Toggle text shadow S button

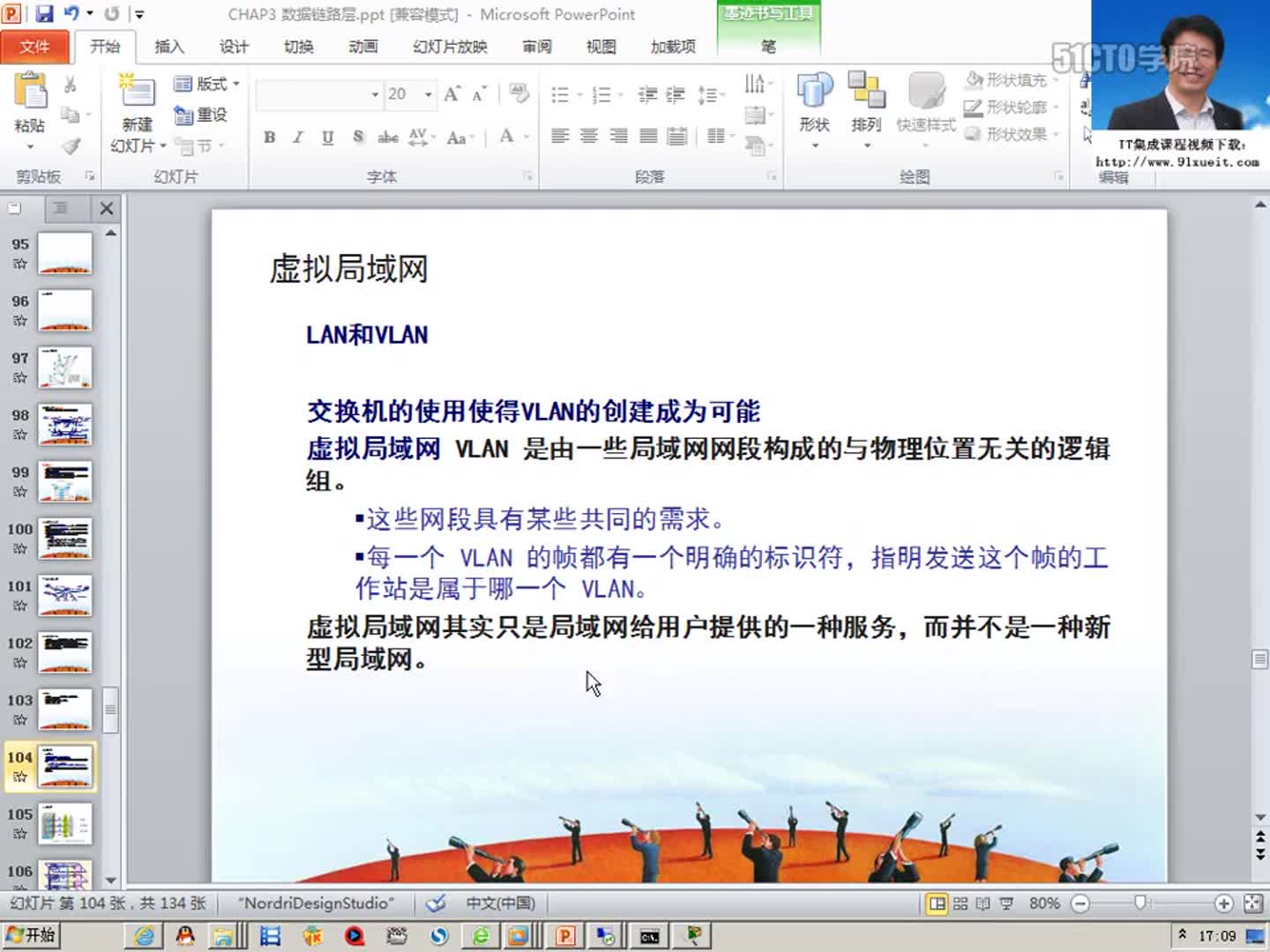point(358,137)
